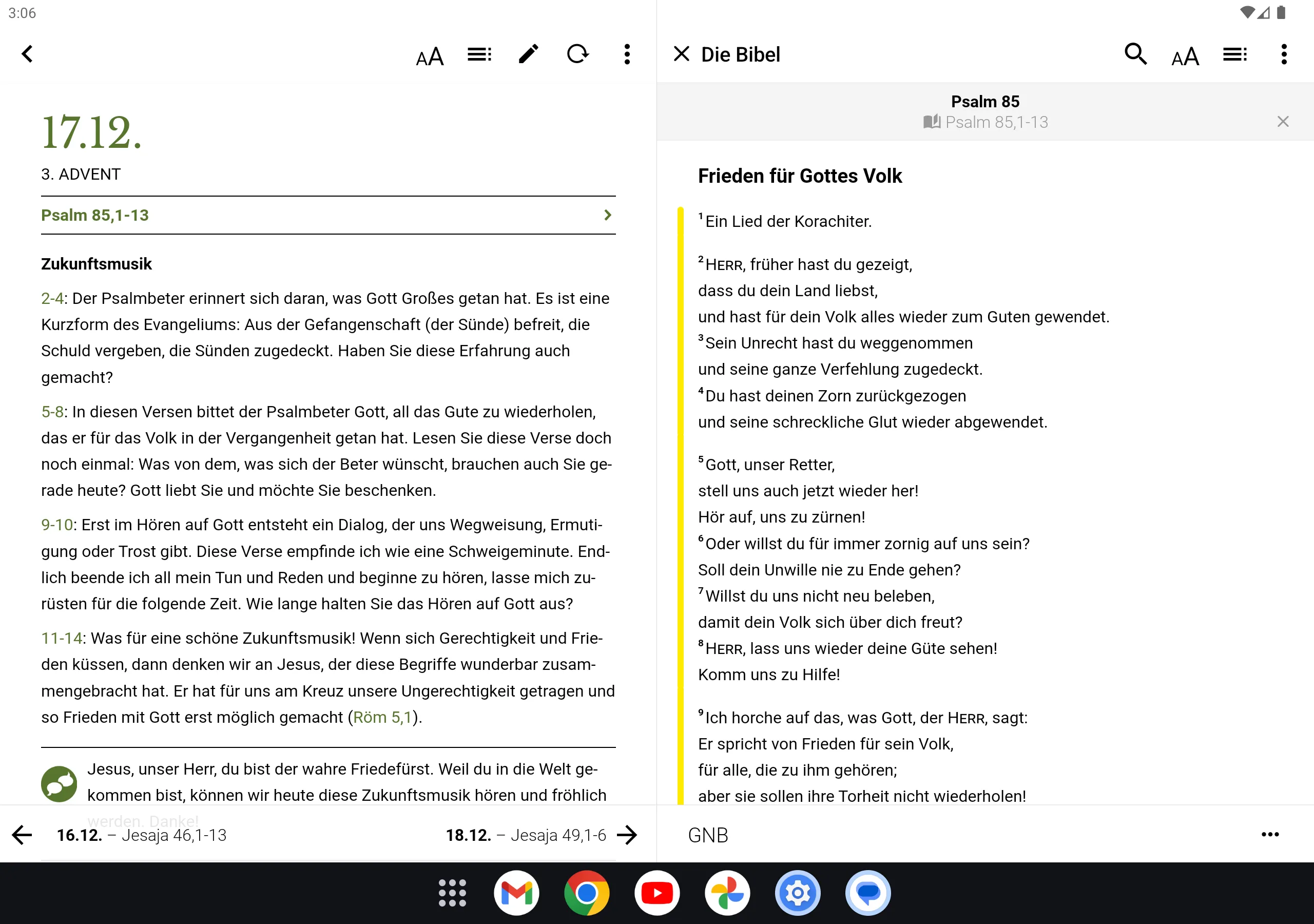Tap the refresh sync icon
The image size is (1314, 924).
tap(578, 54)
